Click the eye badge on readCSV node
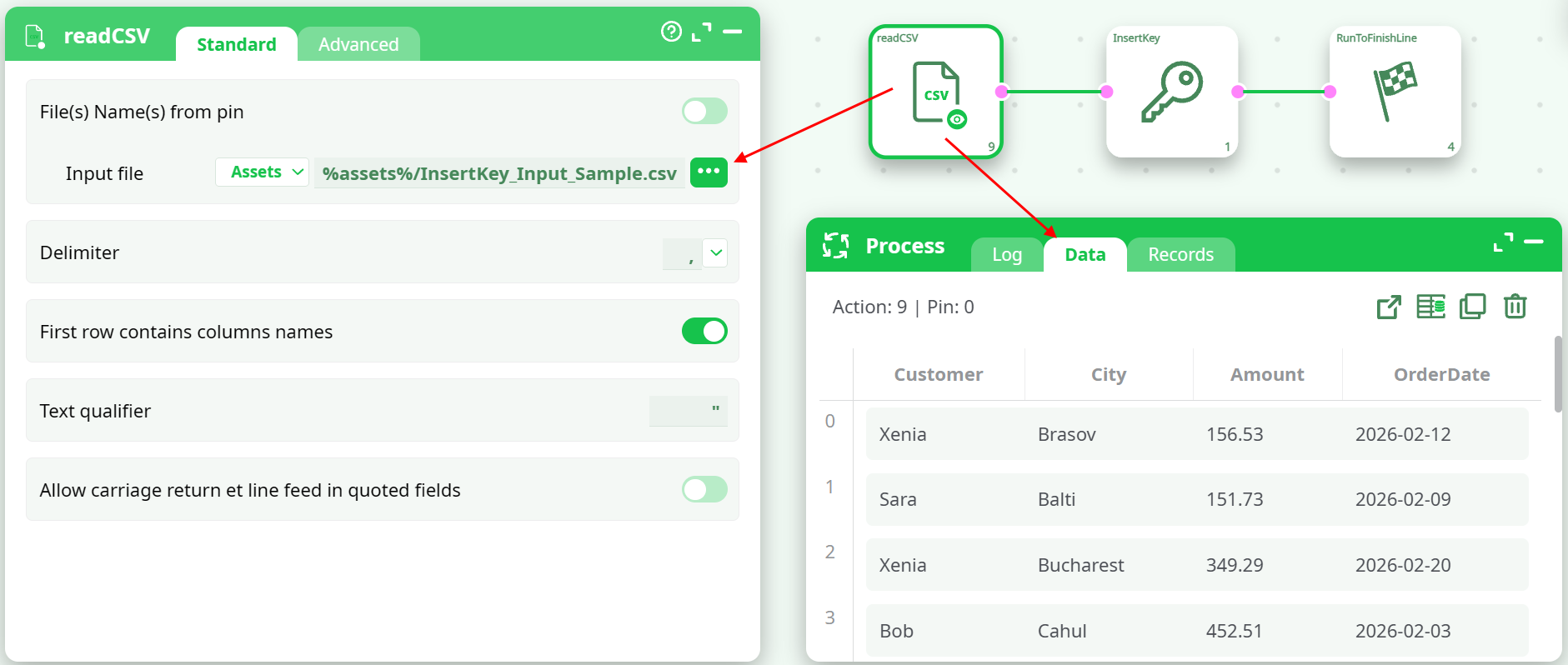This screenshot has width=1568, height=665. [x=957, y=119]
